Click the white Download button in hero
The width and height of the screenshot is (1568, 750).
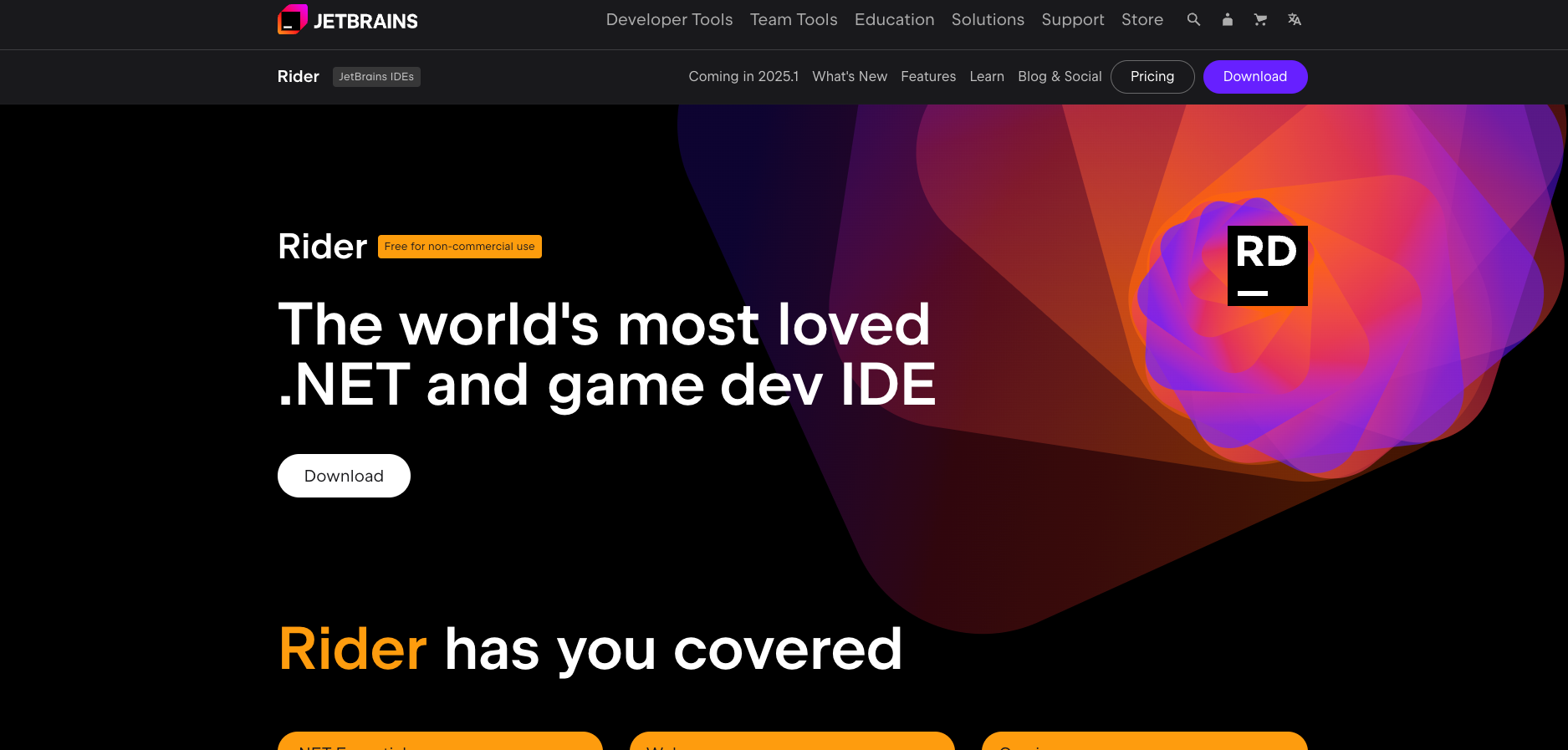[x=344, y=476]
